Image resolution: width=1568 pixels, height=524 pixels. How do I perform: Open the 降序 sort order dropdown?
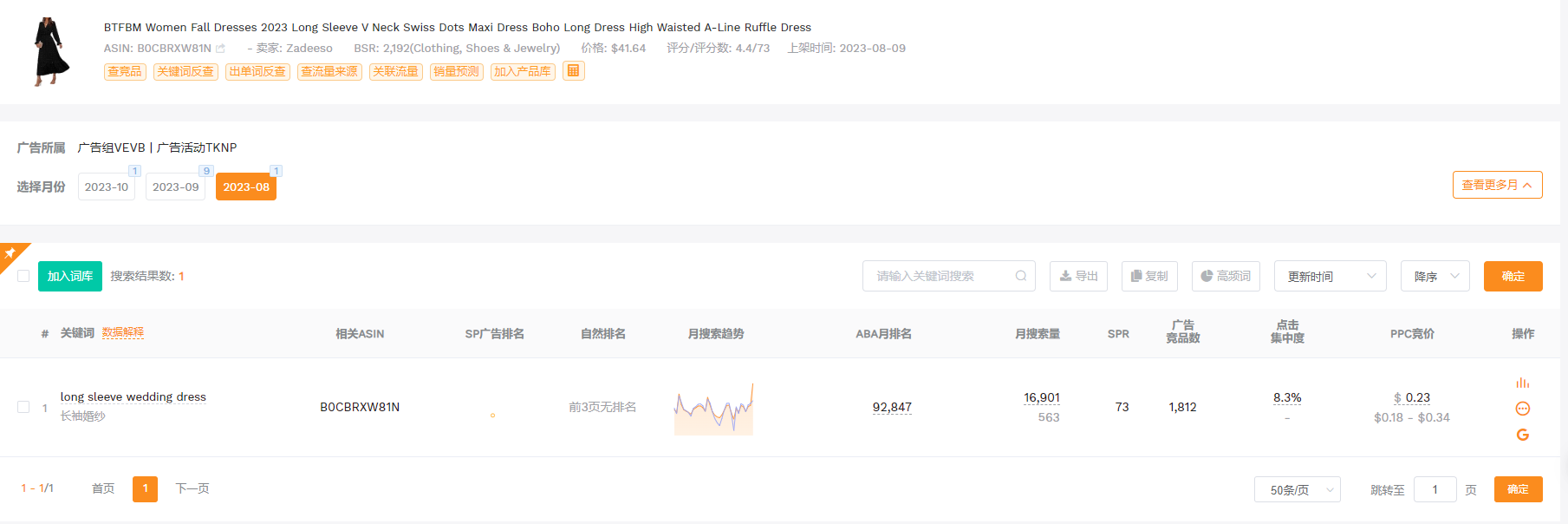click(x=1435, y=276)
